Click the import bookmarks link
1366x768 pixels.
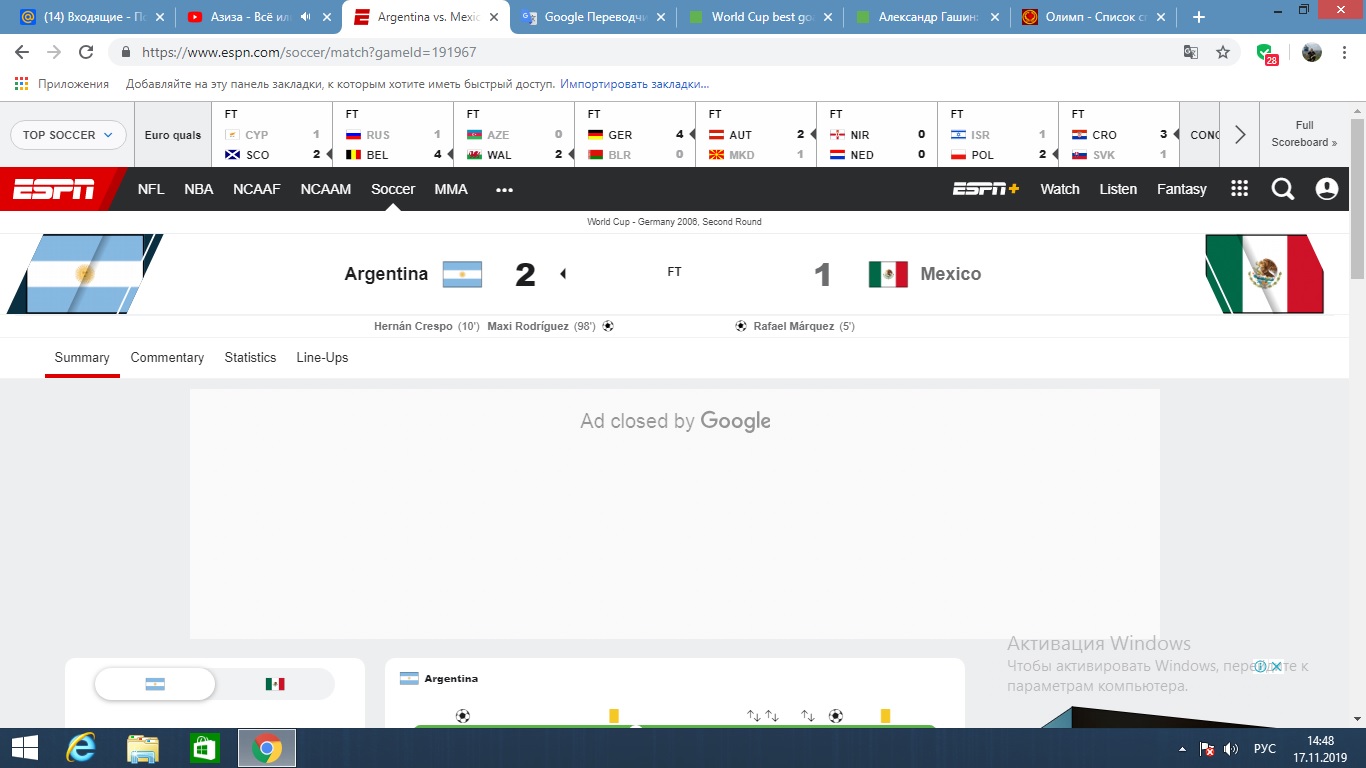634,84
